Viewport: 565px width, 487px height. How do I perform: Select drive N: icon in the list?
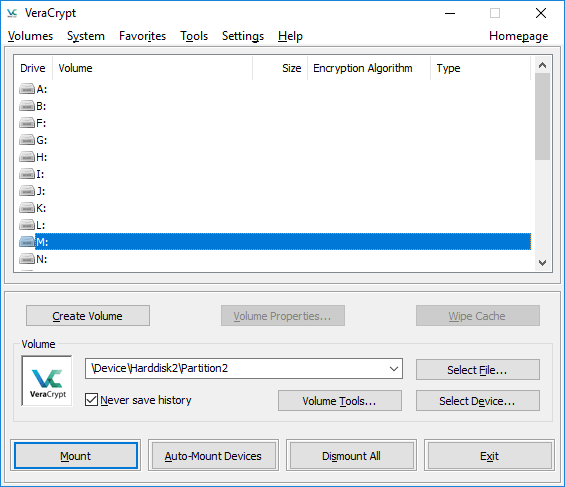(x=27, y=259)
